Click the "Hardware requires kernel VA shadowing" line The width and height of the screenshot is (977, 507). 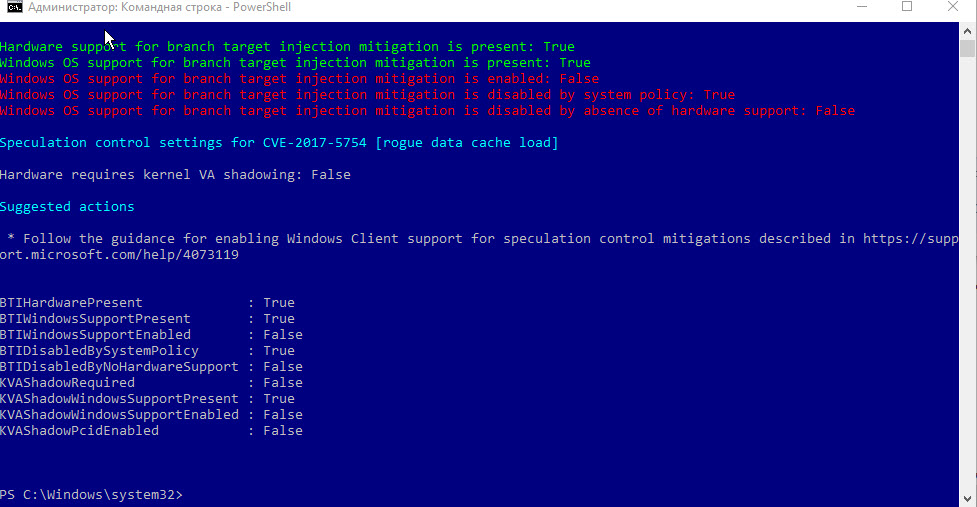[175, 175]
